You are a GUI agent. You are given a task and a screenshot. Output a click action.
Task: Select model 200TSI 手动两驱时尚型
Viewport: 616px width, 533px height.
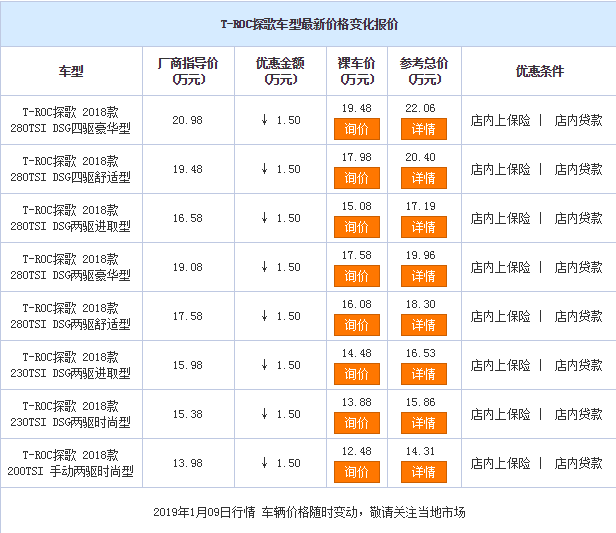point(70,463)
